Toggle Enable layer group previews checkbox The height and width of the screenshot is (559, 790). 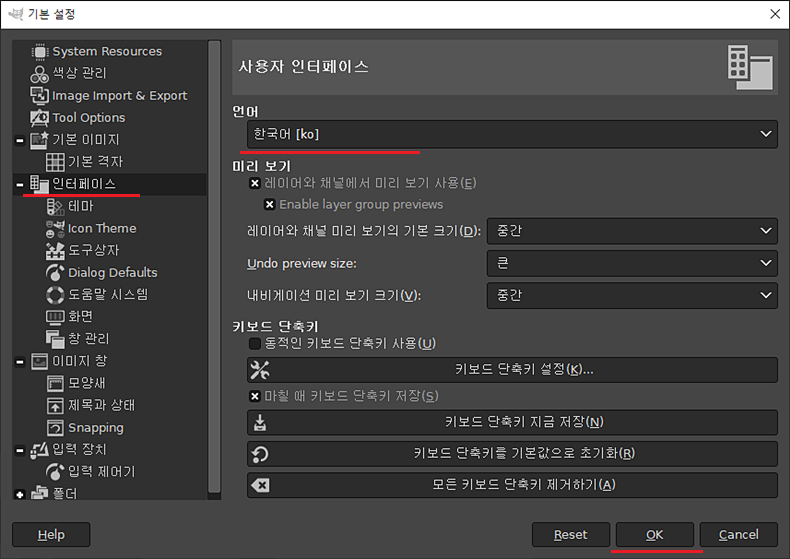click(270, 204)
